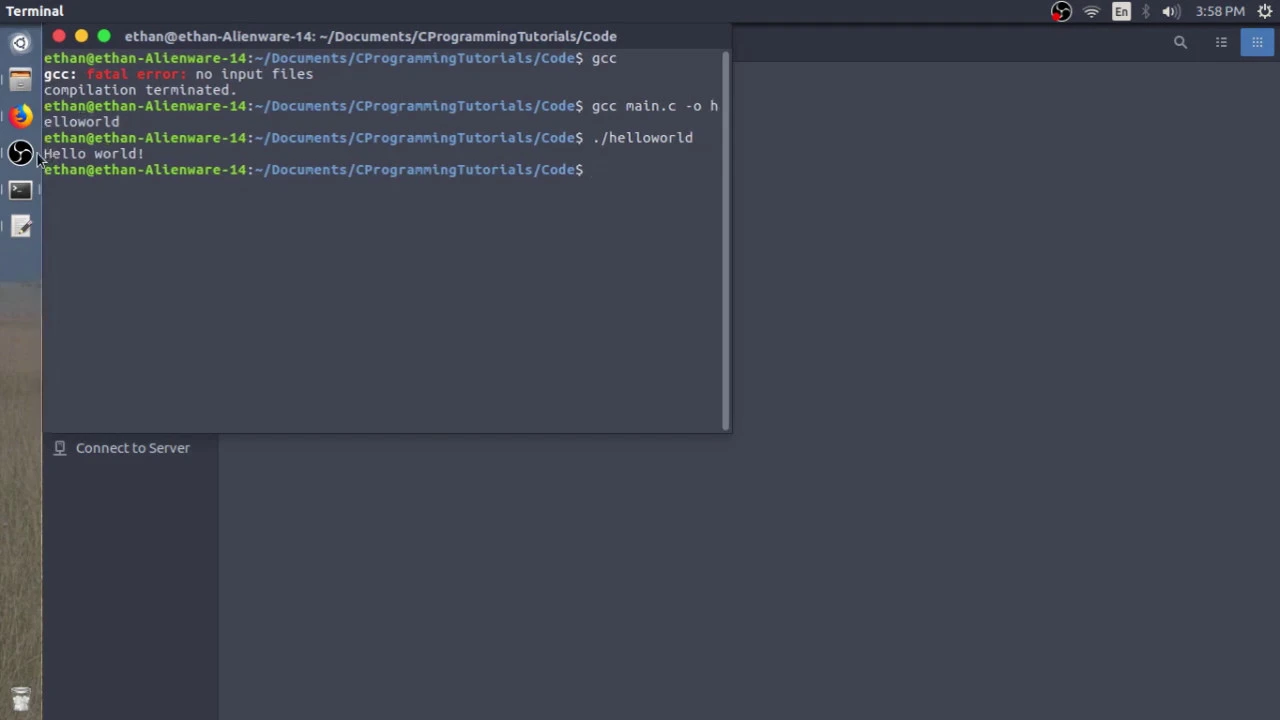Click the search icon in Files window
Image resolution: width=1280 pixels, height=720 pixels.
(1180, 42)
